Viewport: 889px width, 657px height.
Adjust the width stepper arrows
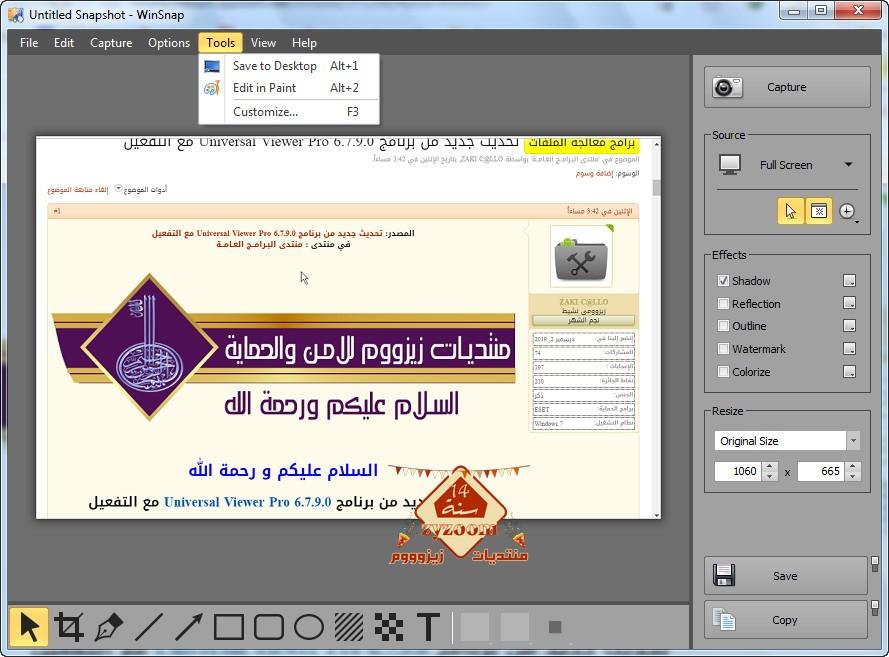point(769,471)
